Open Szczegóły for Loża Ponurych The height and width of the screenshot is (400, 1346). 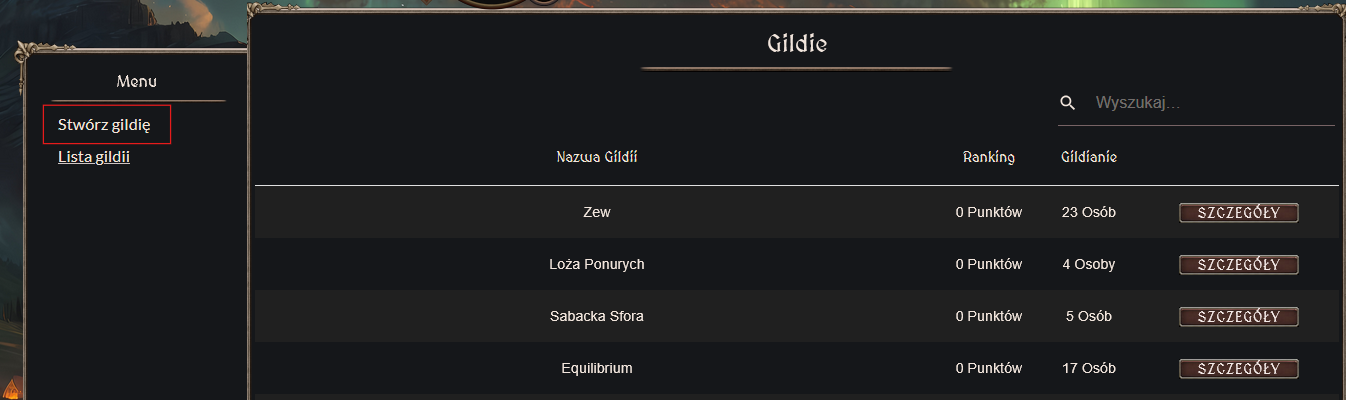1238,265
